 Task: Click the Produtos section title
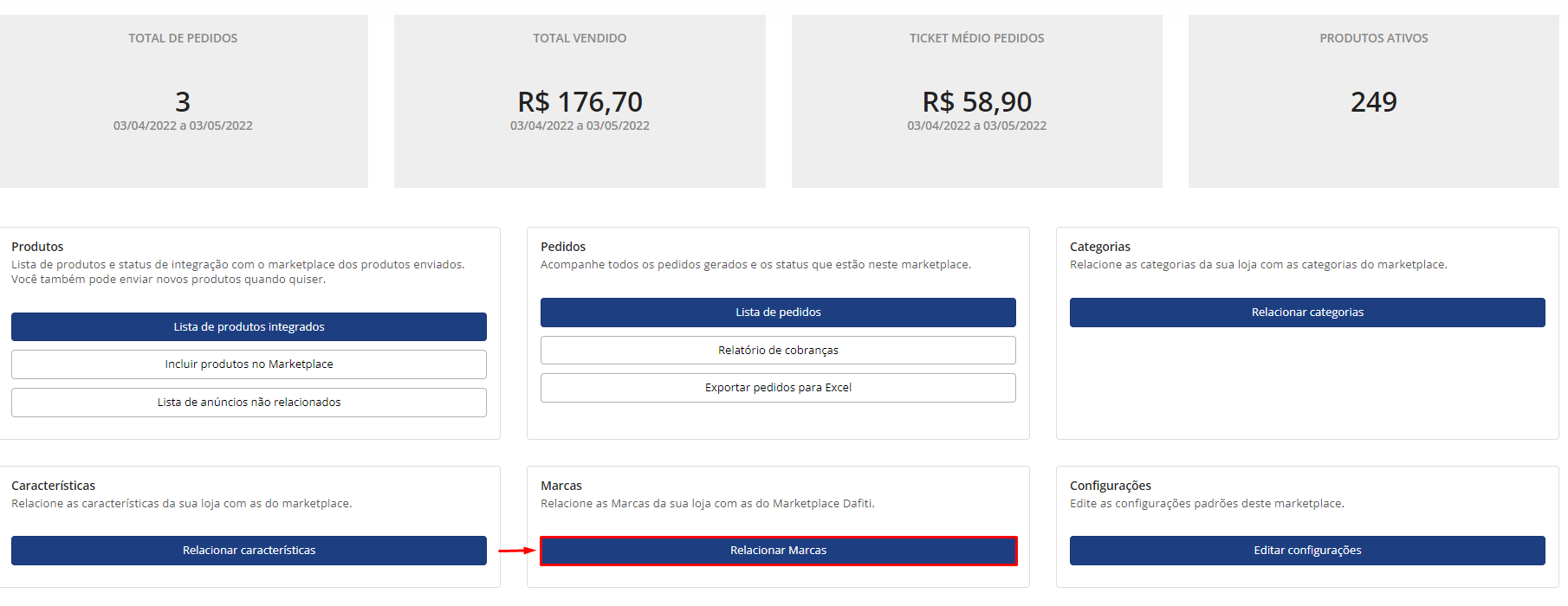pos(37,247)
